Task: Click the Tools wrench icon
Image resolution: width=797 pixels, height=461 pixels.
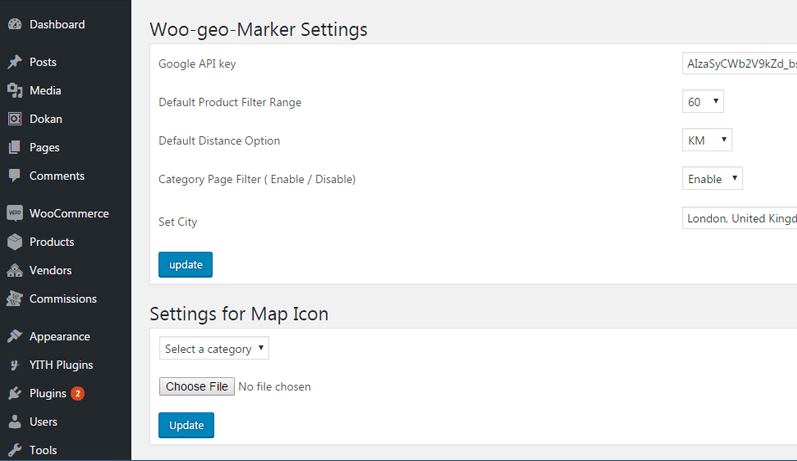Action: [15, 450]
